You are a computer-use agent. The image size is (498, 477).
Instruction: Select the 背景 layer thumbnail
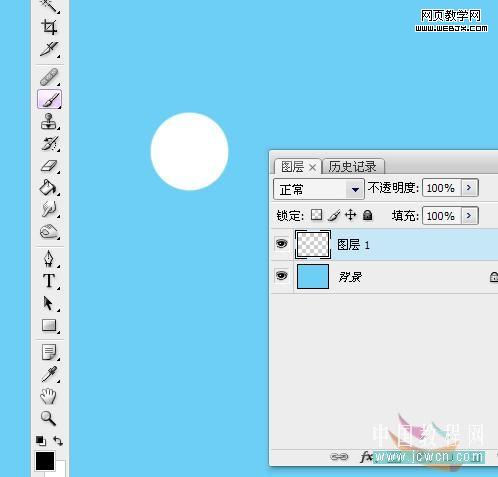[313, 276]
